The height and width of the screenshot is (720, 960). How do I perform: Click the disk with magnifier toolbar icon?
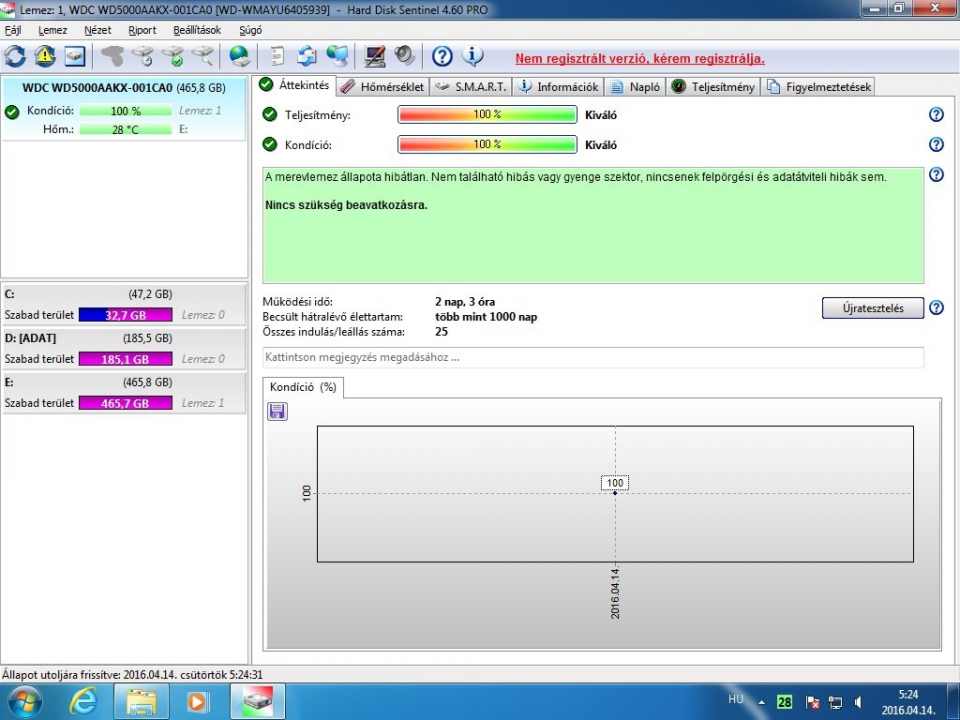point(203,56)
